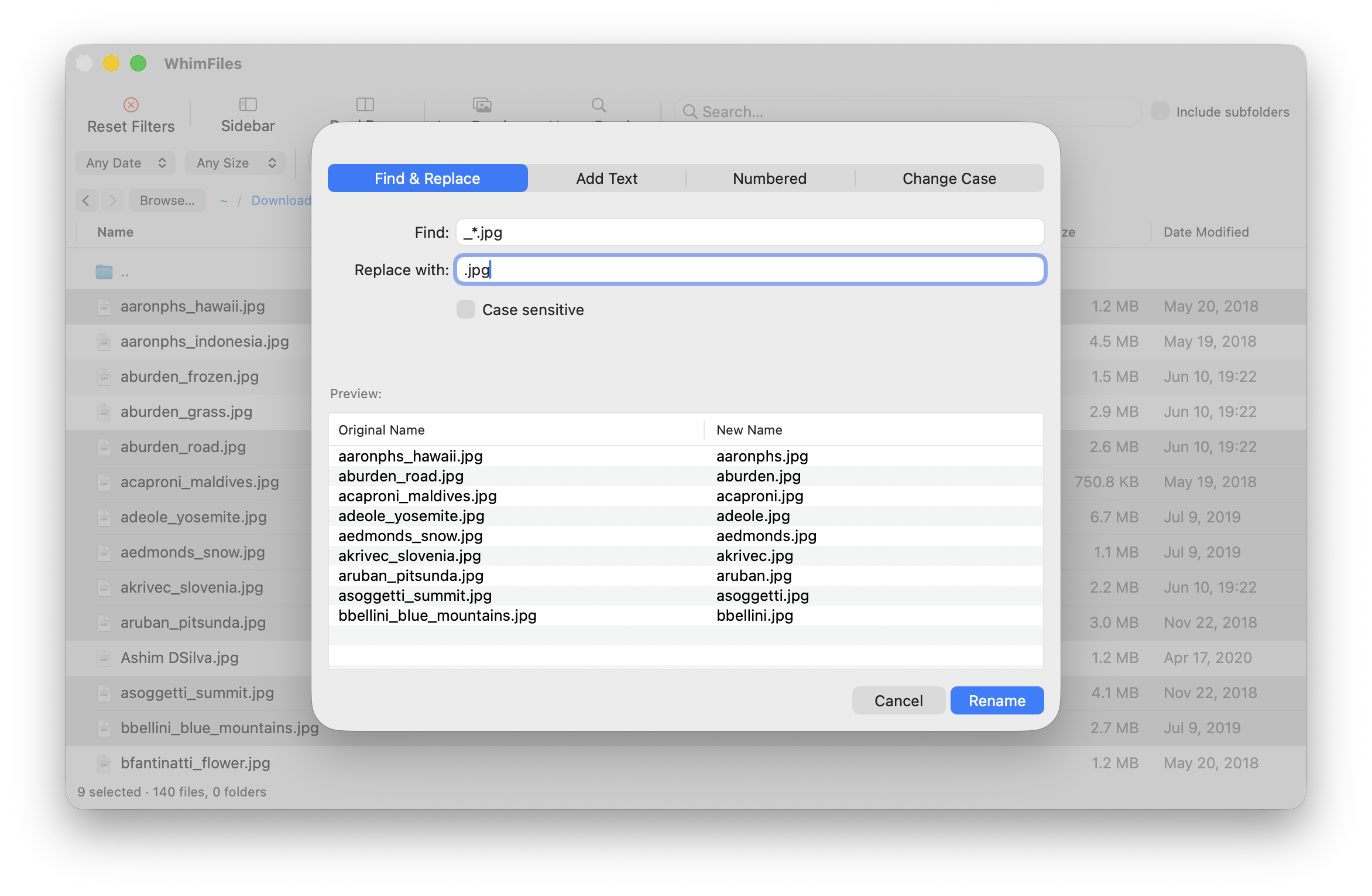
Task: Toggle Include subfolders checkbox
Action: 1160,111
